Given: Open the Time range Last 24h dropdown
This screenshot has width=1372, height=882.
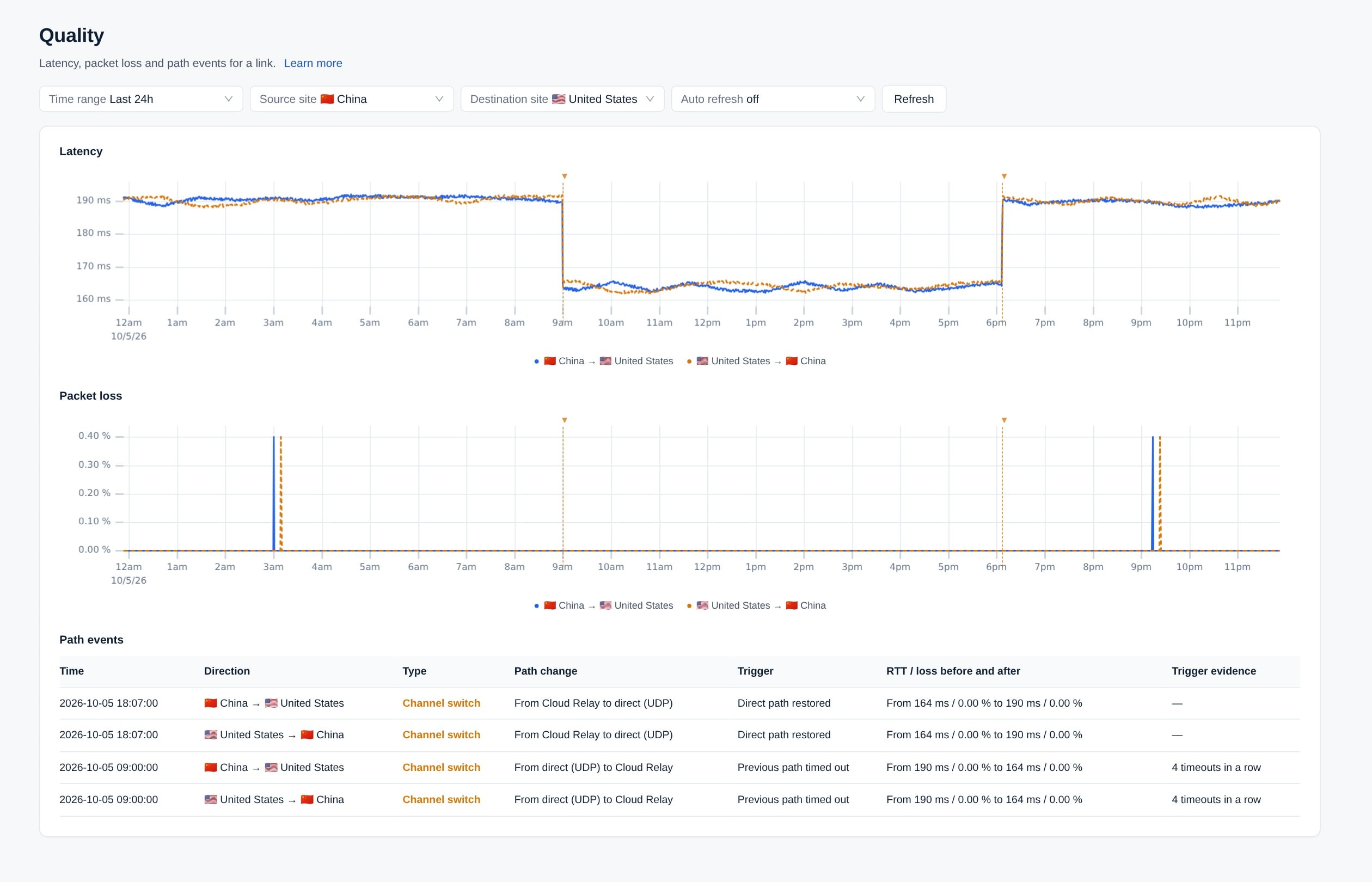Looking at the screenshot, I should tap(141, 99).
